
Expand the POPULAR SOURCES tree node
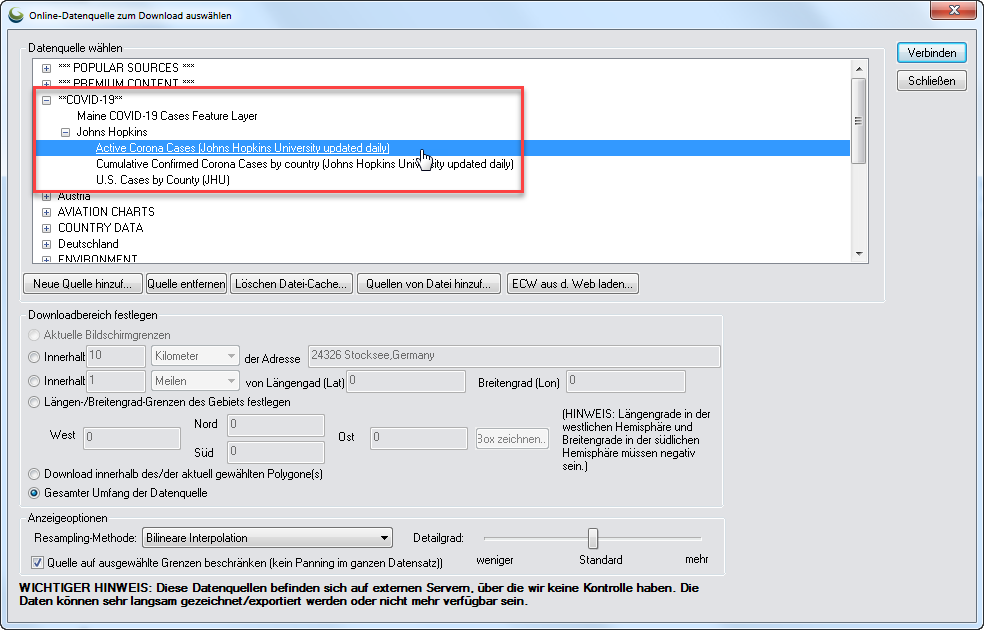(x=46, y=68)
